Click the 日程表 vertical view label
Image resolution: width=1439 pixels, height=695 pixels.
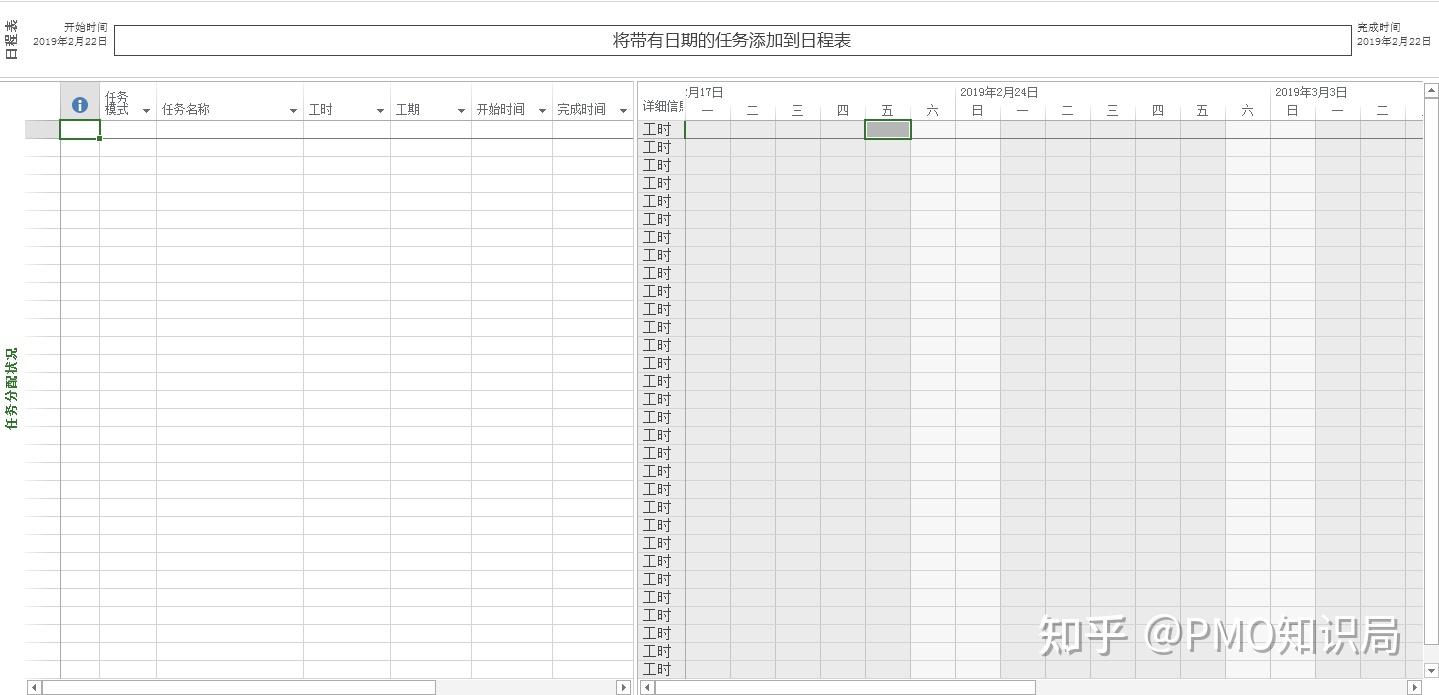(x=12, y=40)
